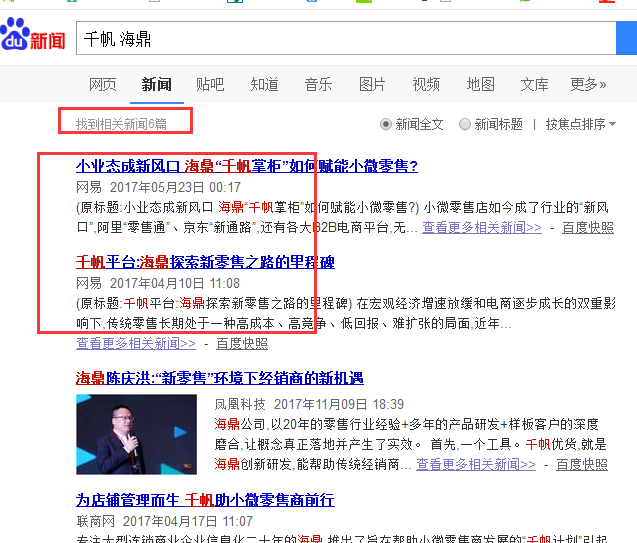Open headline 小业态成新风口 海鼎千帆掌柜
Viewport: 637px width, 543px height.
coord(247,166)
